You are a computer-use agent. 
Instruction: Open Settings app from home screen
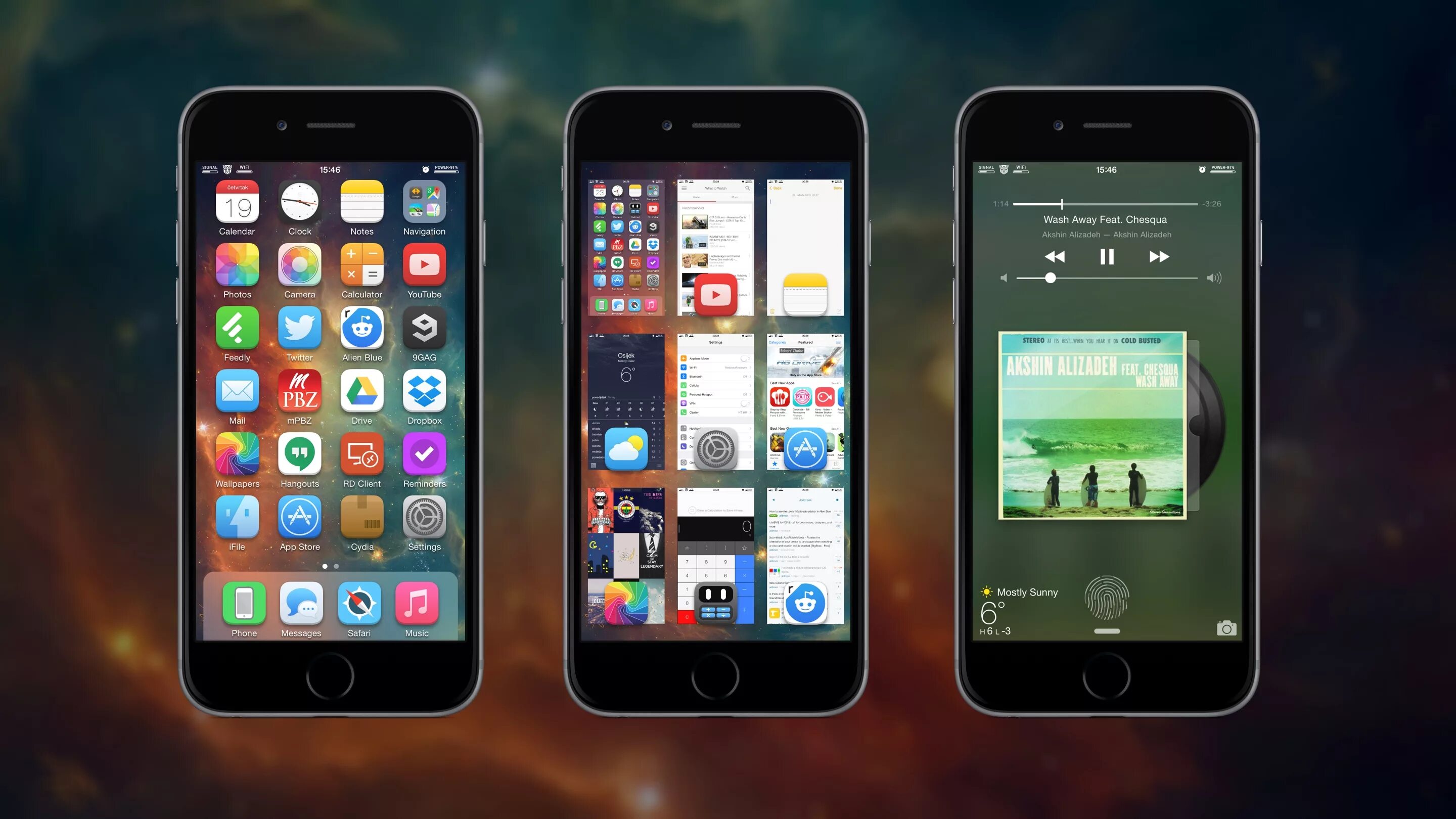tap(424, 520)
